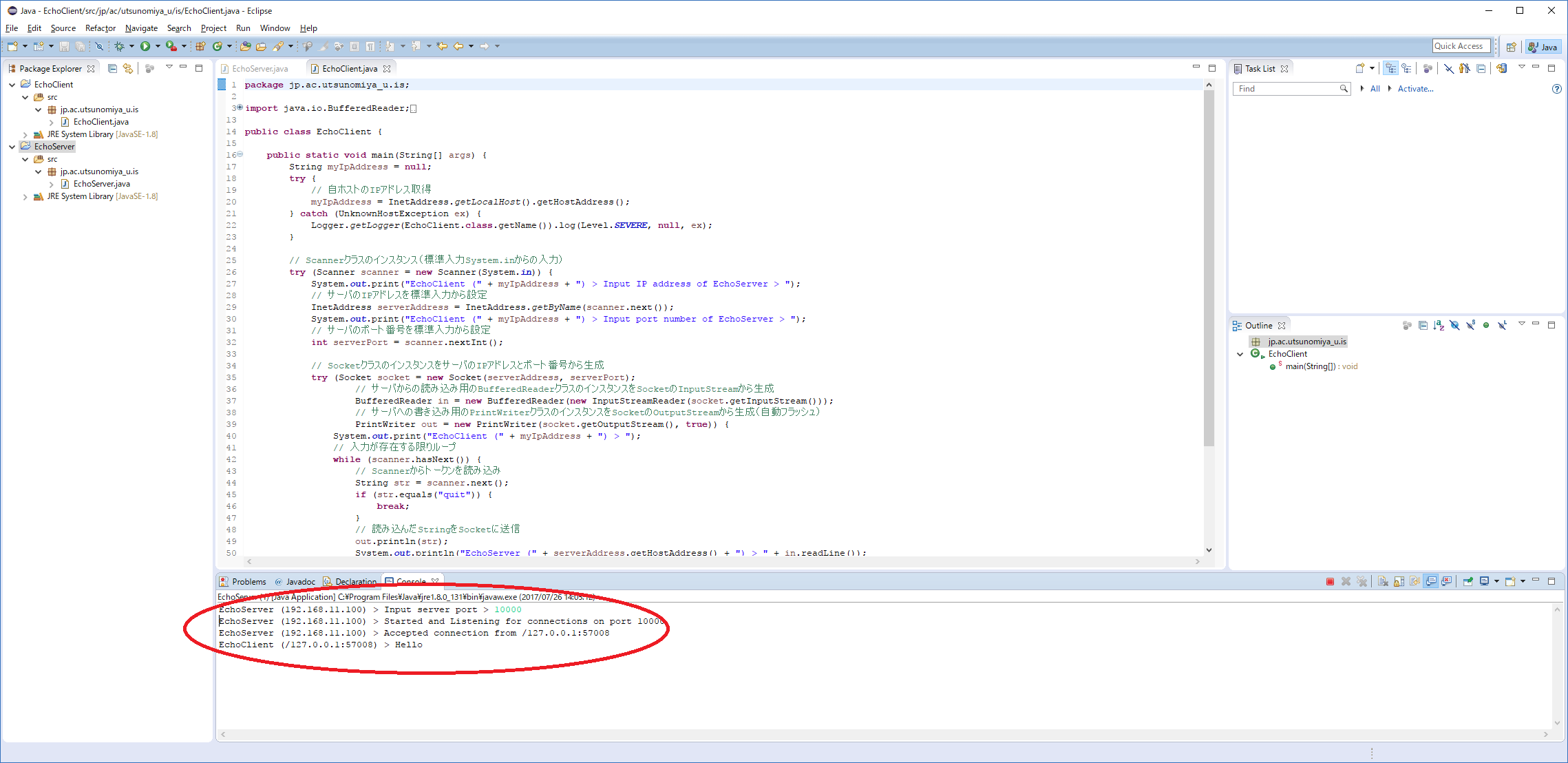Click in the Quick Access field
The height and width of the screenshot is (763, 1568).
(1461, 46)
